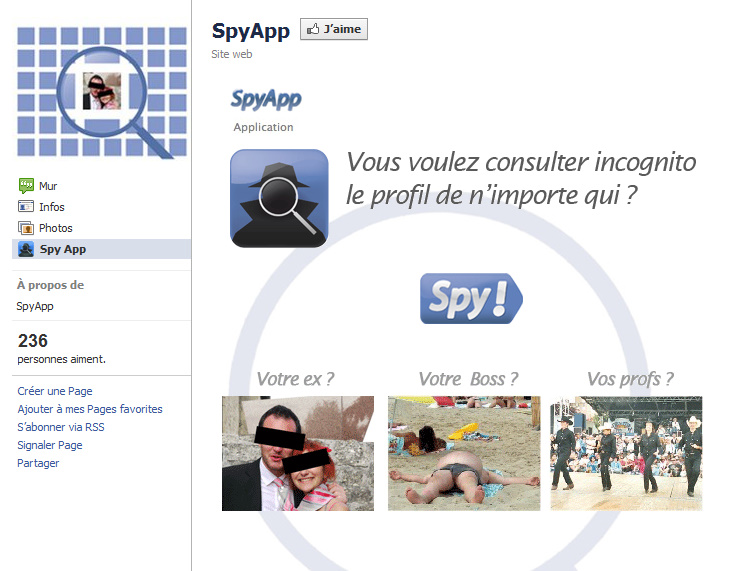Click Ajouter à mes Pages favorites
The height and width of the screenshot is (571, 750).
[x=90, y=409]
